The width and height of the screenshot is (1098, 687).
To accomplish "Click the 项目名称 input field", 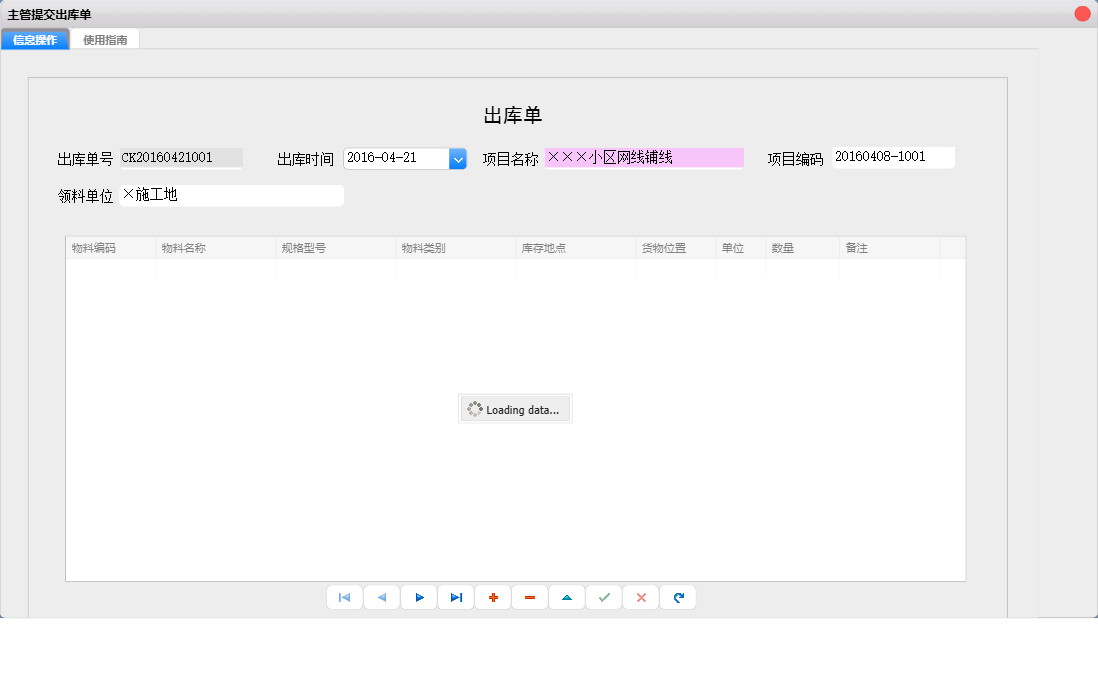I will [x=644, y=157].
